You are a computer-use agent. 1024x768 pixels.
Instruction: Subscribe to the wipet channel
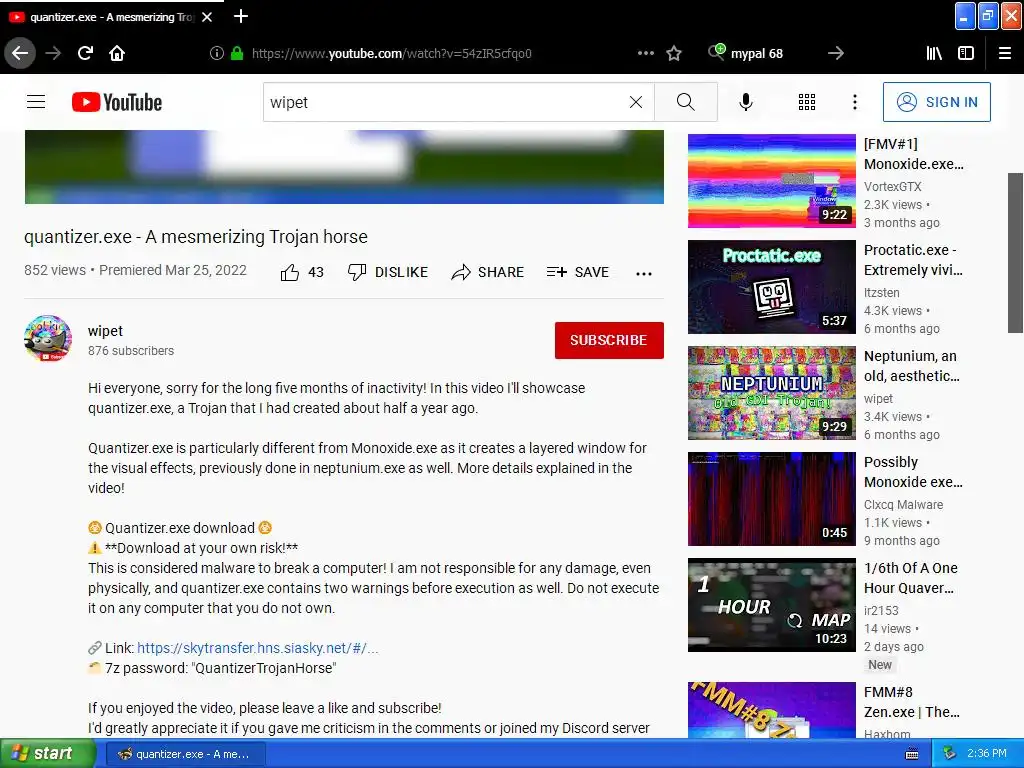pos(609,340)
